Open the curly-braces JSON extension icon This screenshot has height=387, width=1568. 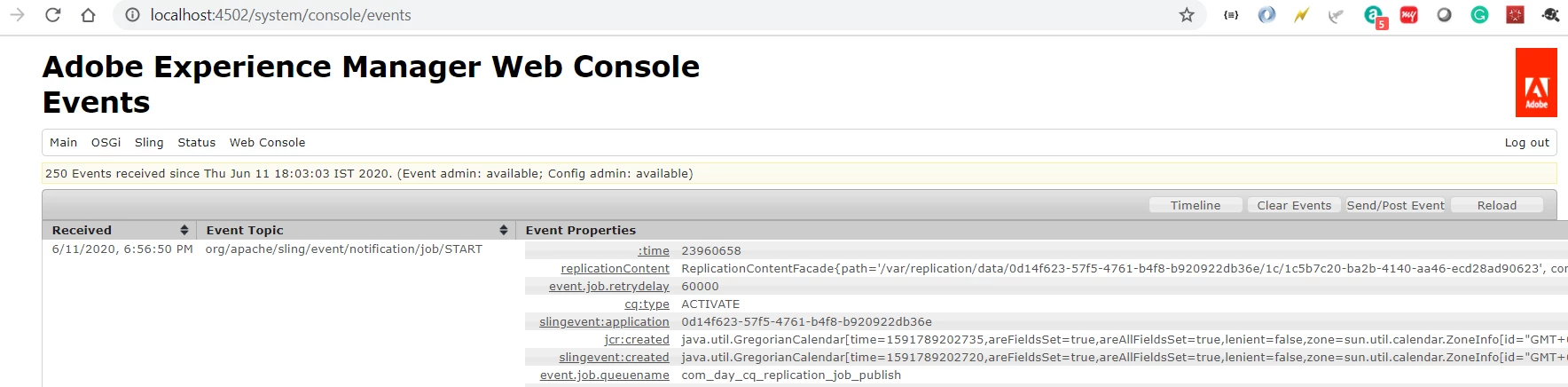coord(1231,15)
